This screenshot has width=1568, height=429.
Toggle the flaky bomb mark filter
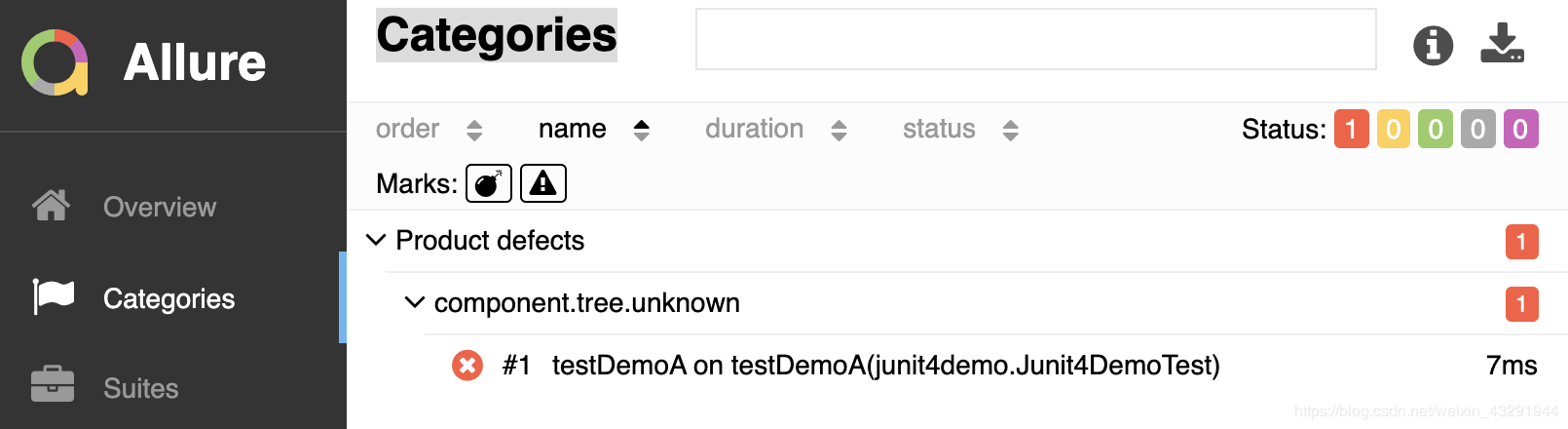click(488, 183)
